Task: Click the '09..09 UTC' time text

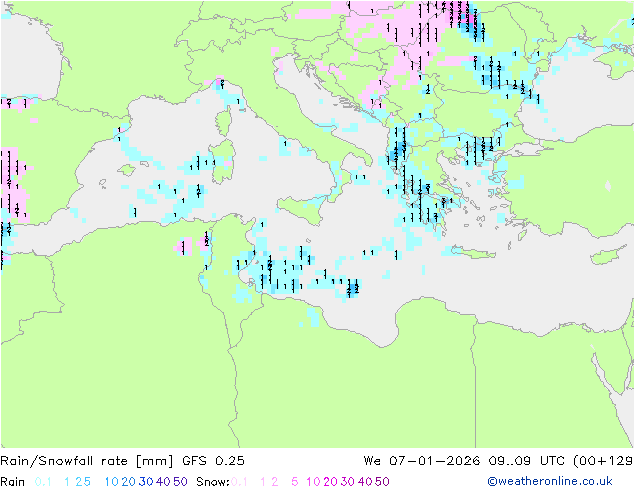Action: 526,461
